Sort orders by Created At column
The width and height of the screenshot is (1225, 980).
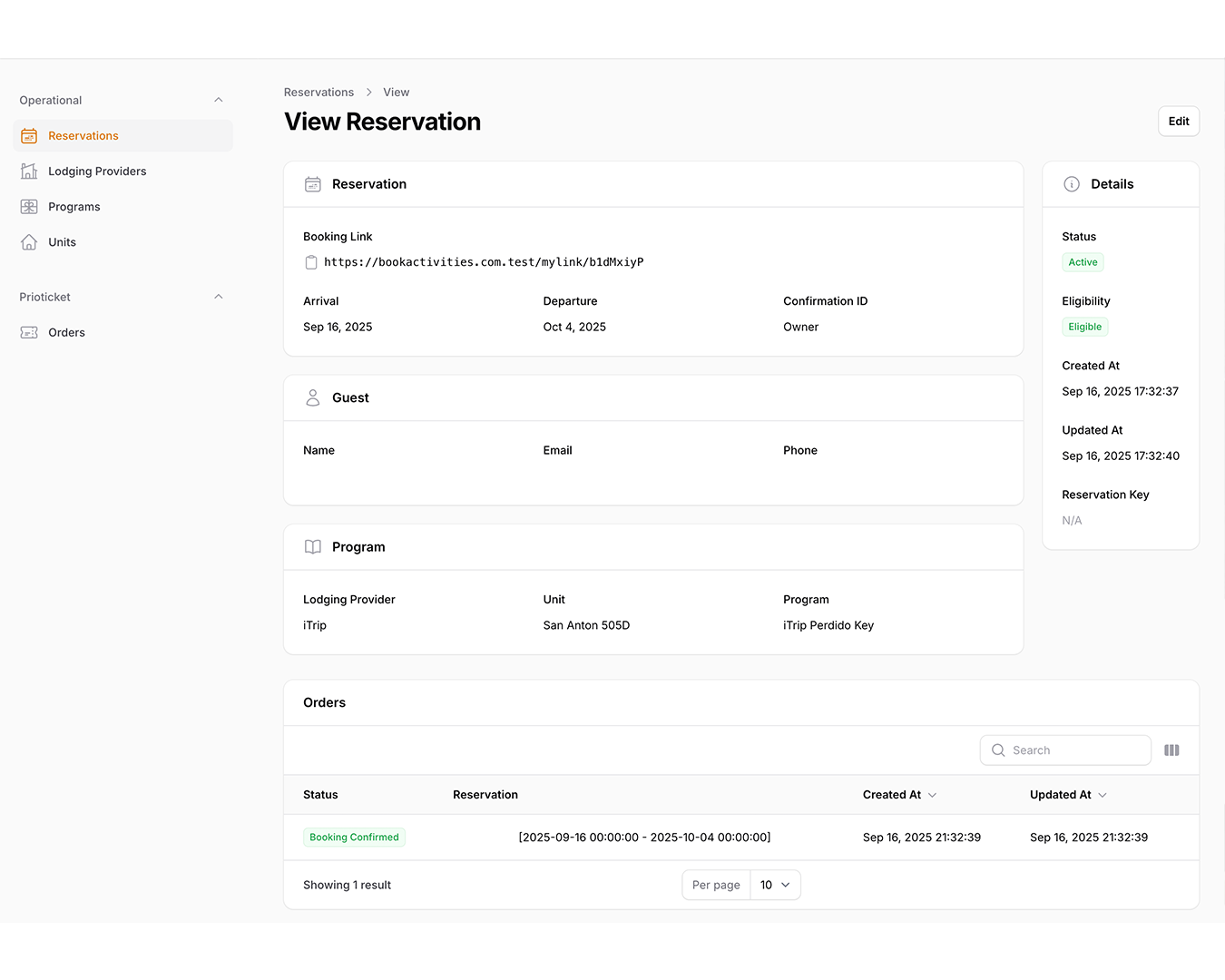pos(900,795)
